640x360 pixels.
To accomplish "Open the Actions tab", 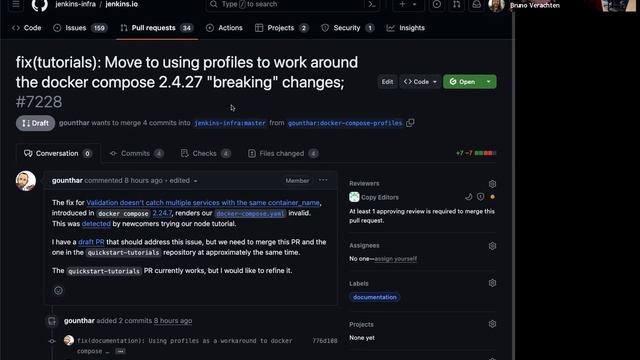I will pos(224,28).
